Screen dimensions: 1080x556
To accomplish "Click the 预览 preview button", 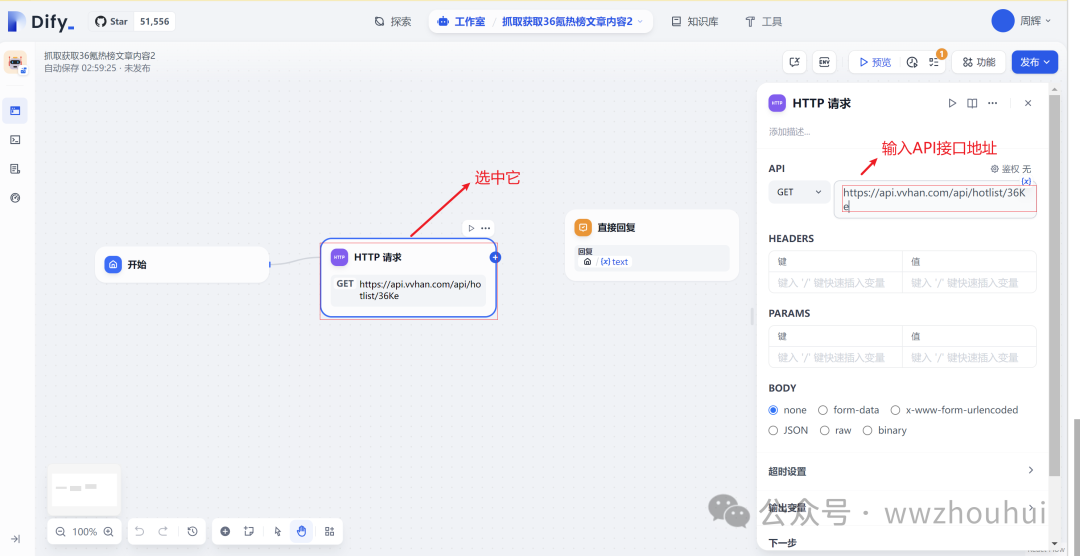I will pyautogui.click(x=874, y=62).
